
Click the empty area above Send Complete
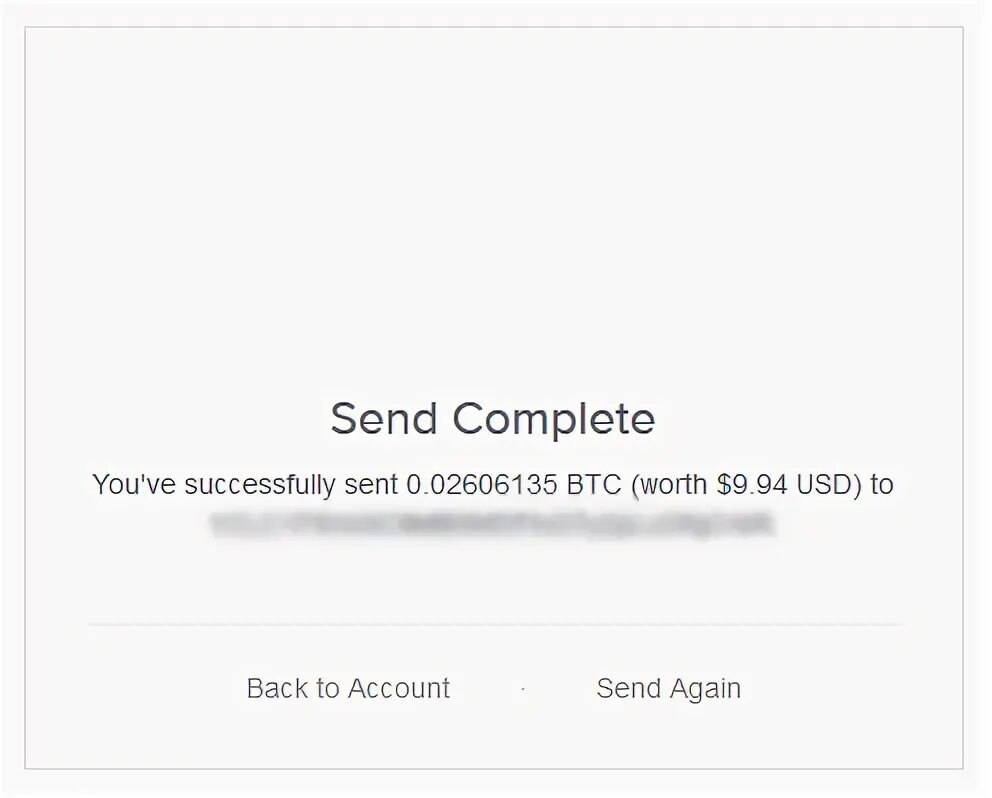[493, 209]
